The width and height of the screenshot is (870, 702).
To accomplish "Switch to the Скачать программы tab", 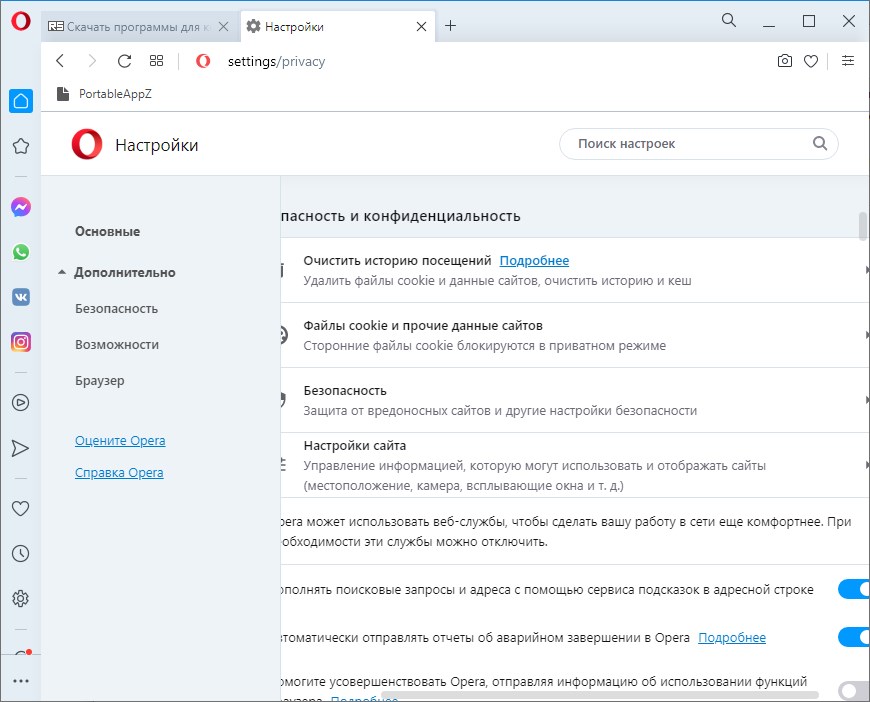I will pyautogui.click(x=140, y=26).
